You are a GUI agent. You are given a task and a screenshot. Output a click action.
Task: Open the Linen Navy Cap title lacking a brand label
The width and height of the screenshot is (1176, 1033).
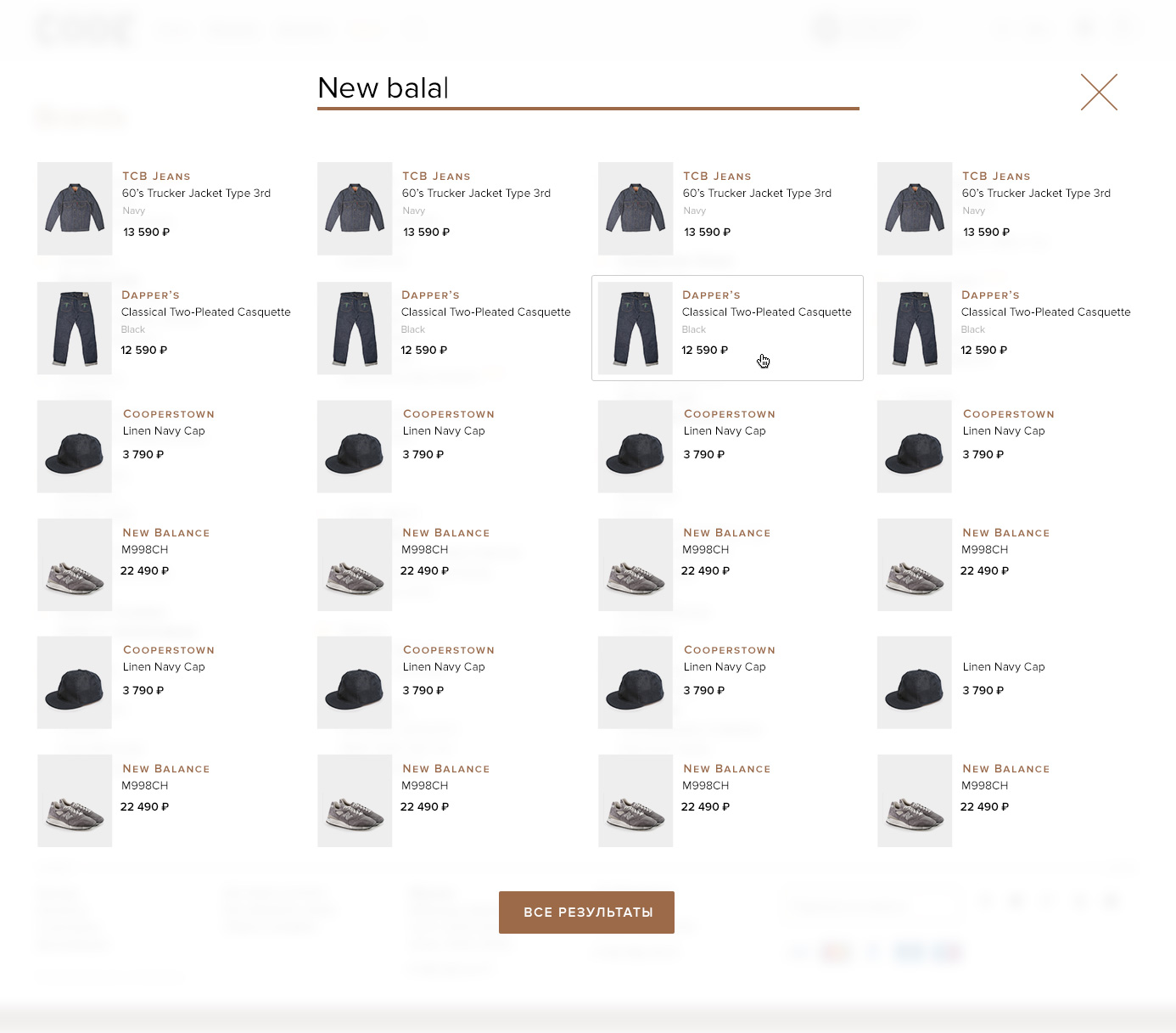pyautogui.click(x=1004, y=667)
